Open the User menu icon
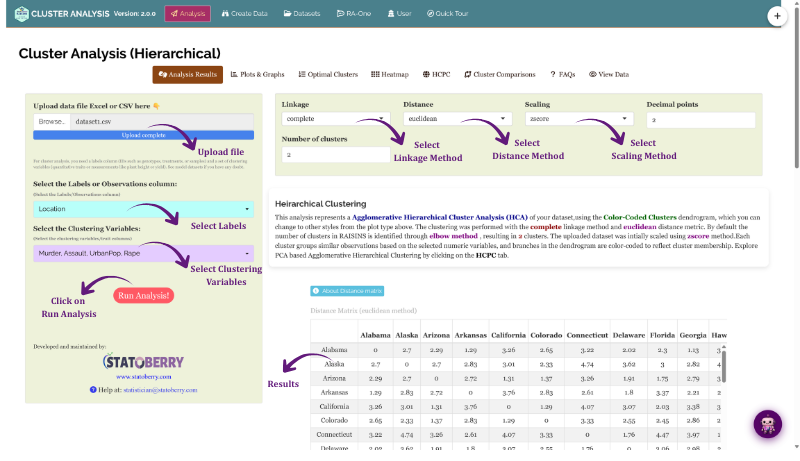This screenshot has height=461, width=800. click(x=391, y=14)
